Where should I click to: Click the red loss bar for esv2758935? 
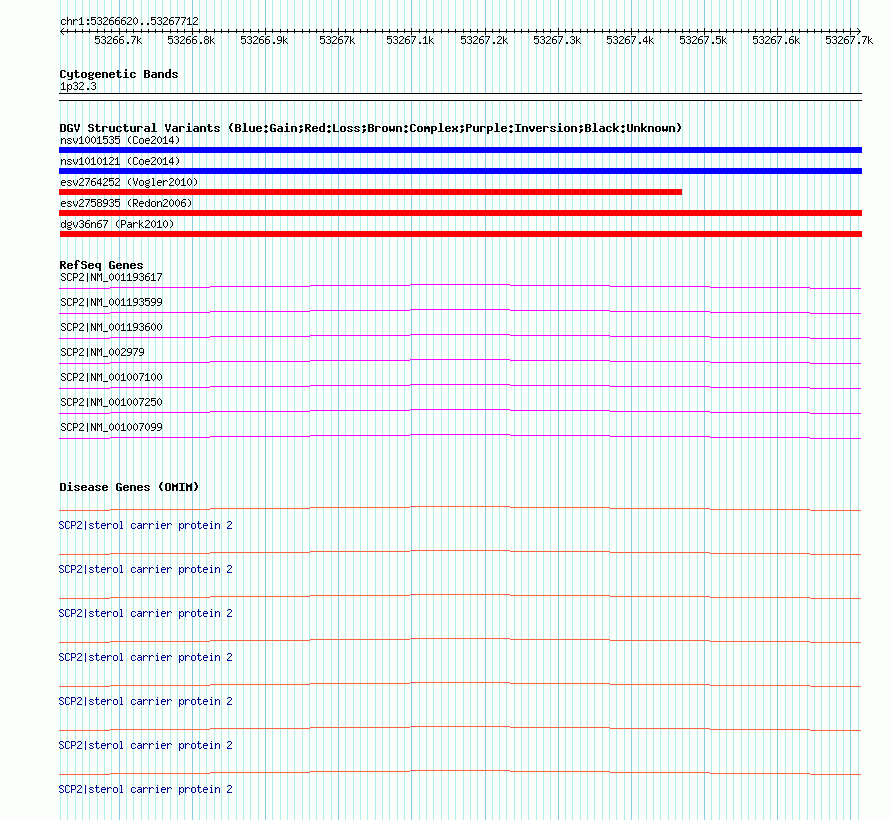pyautogui.click(x=460, y=213)
